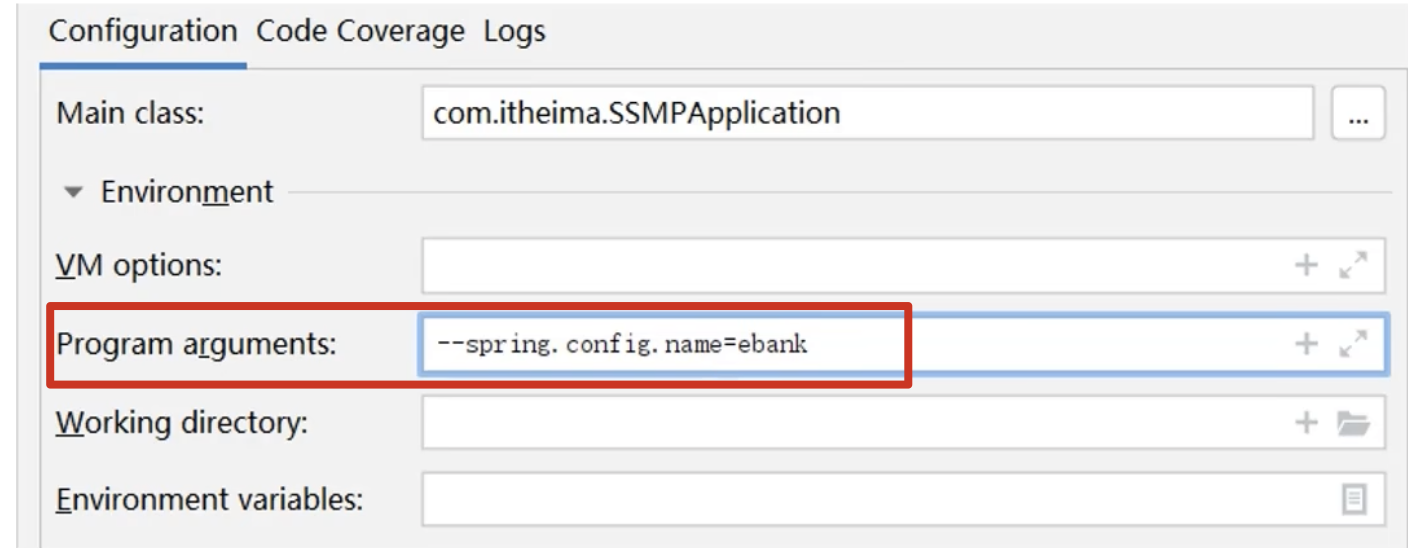Open the Code Coverage tab
The height and width of the screenshot is (548, 1408).
tap(360, 31)
